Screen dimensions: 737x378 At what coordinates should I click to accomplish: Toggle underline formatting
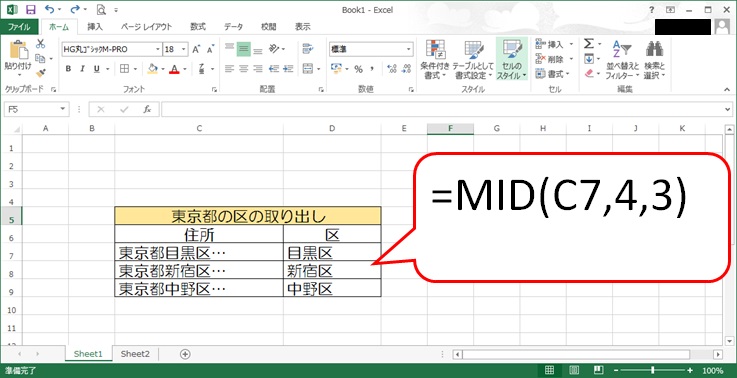click(x=96, y=69)
